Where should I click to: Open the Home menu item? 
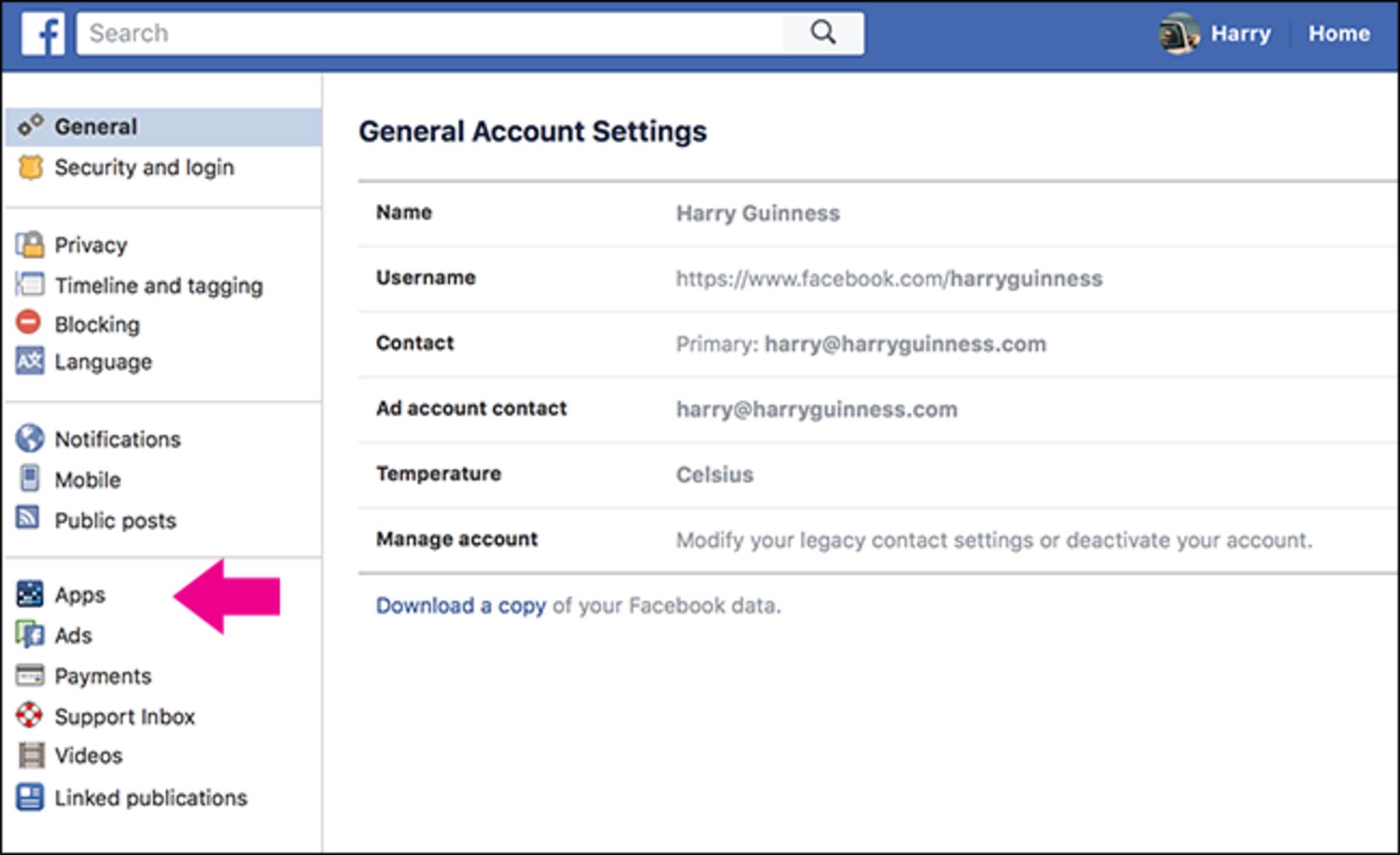tap(1339, 33)
